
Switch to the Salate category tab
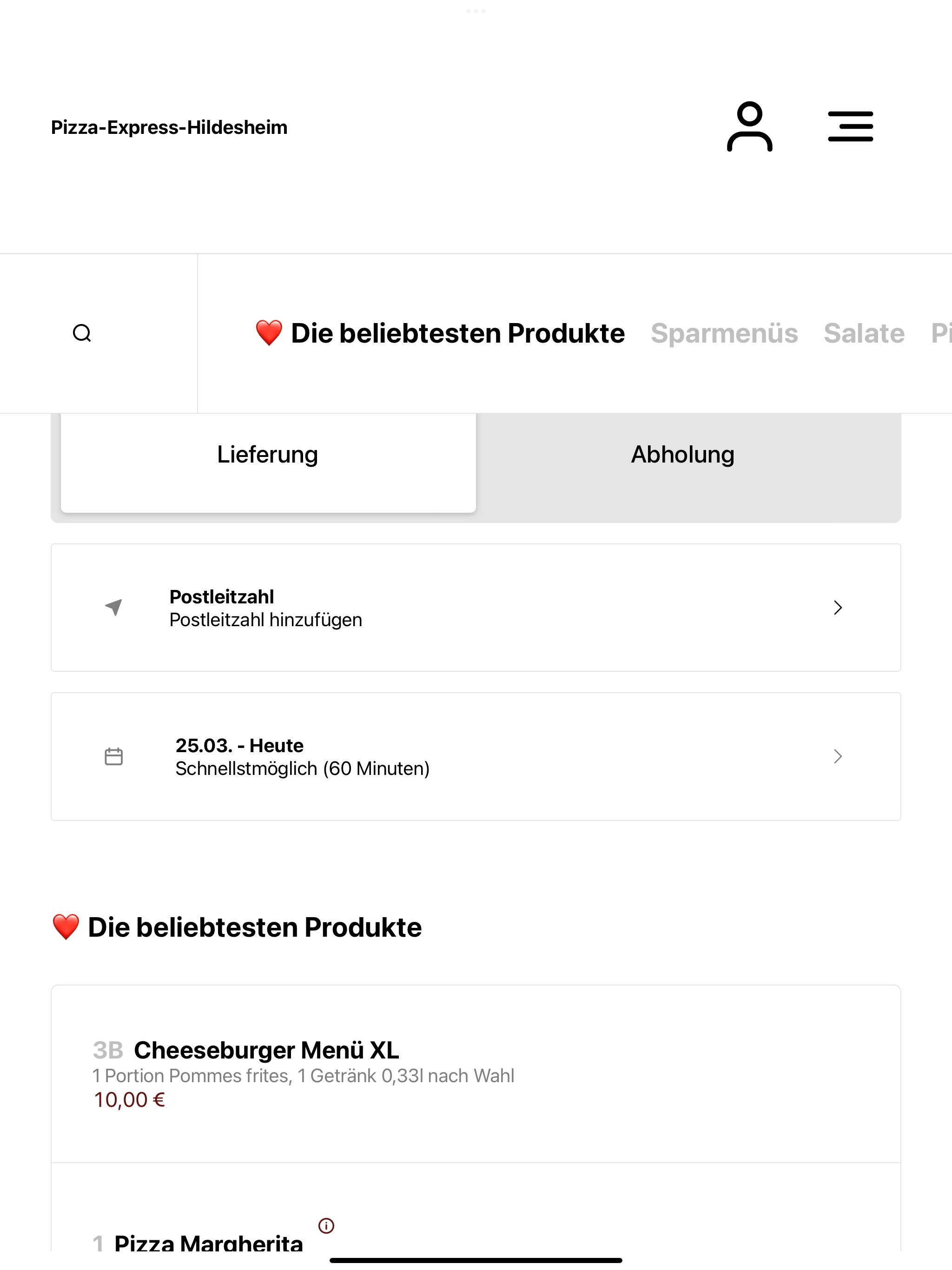click(x=864, y=333)
